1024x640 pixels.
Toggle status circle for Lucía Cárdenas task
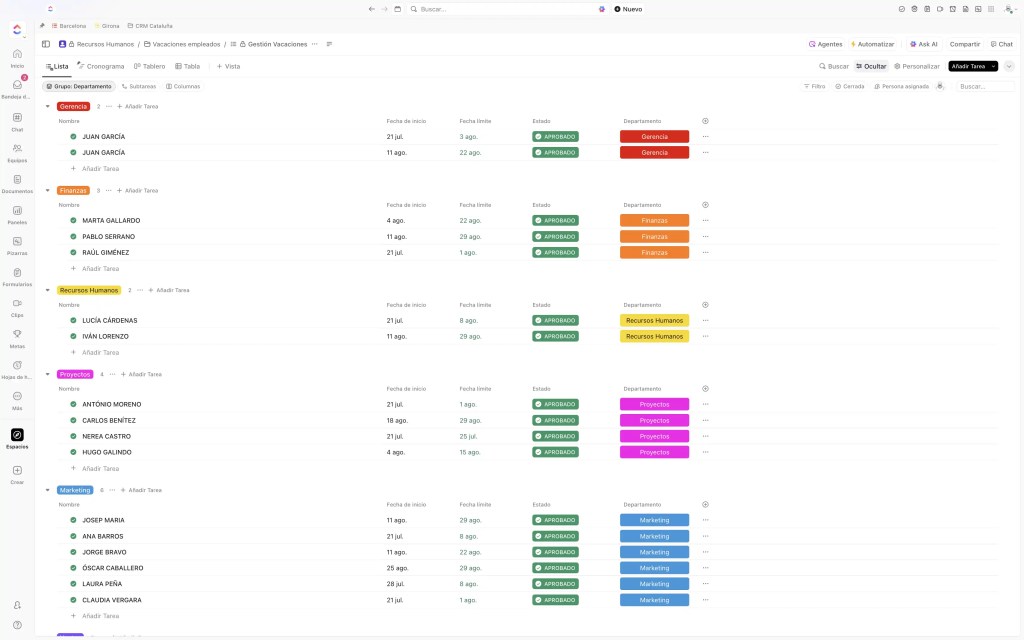[x=73, y=320]
